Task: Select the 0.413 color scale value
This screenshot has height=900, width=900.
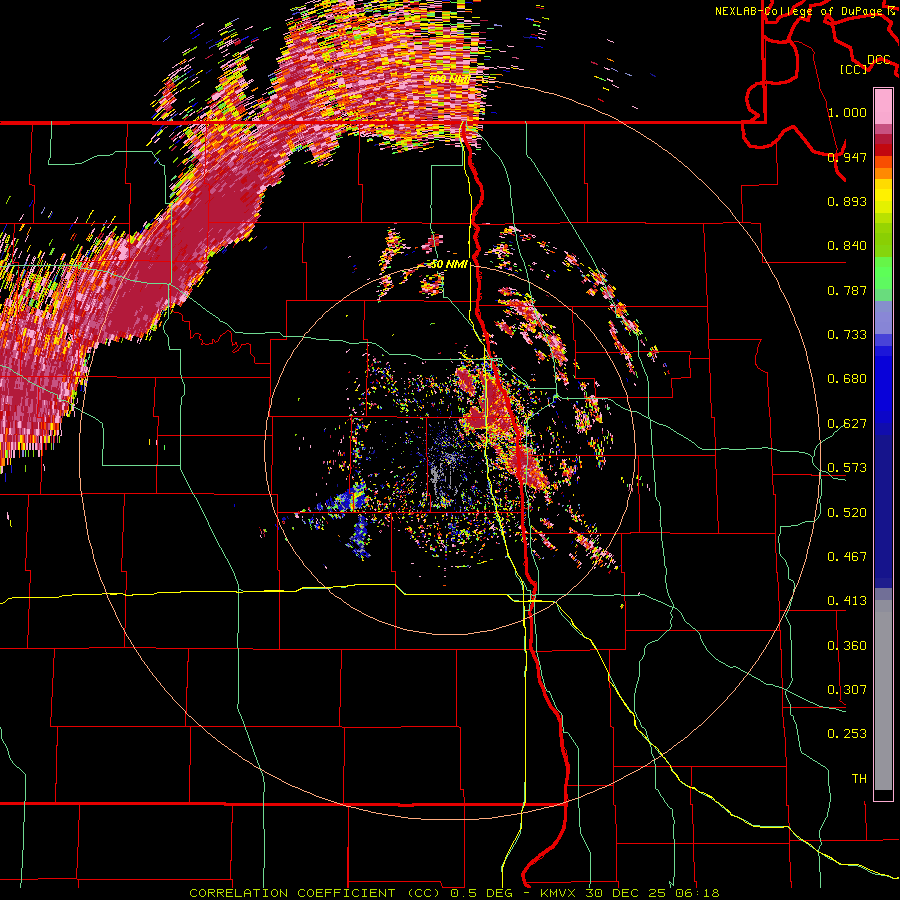Action: 847,601
